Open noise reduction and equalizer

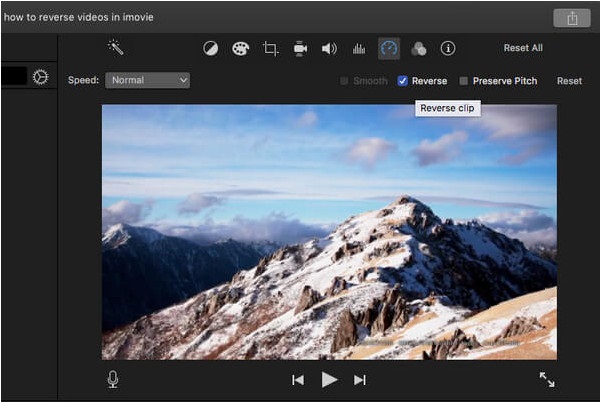[x=359, y=49]
